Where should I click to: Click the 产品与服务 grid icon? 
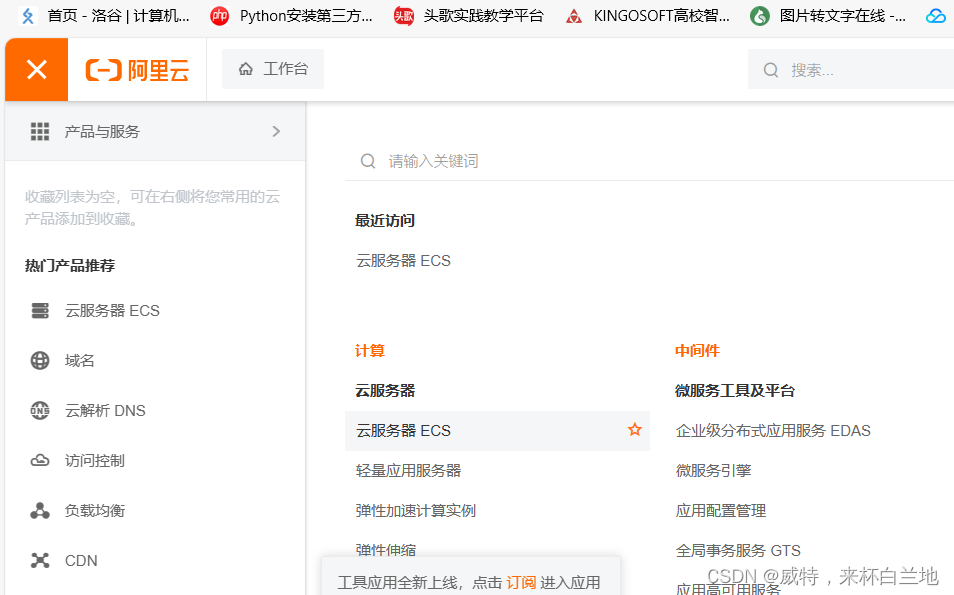click(x=40, y=131)
